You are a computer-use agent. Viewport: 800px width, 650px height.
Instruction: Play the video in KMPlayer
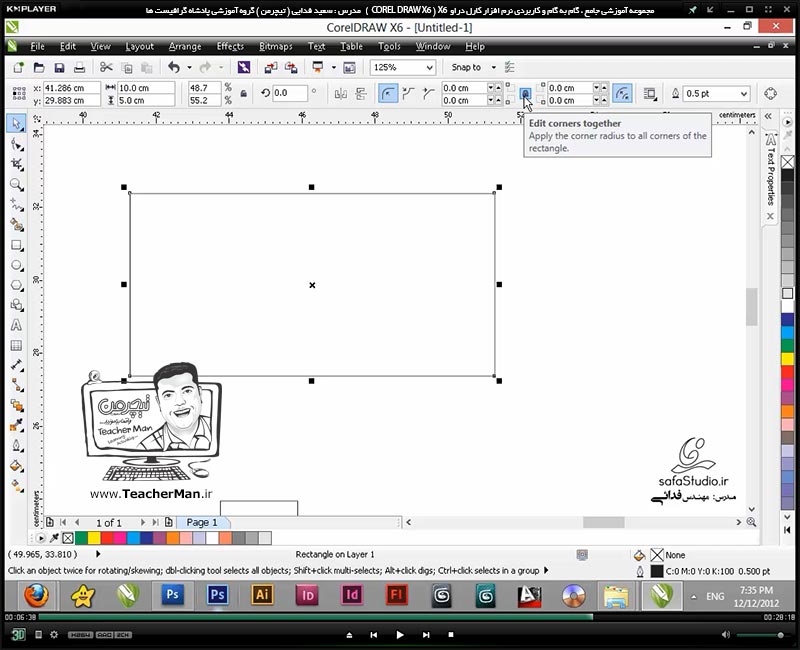click(x=400, y=635)
